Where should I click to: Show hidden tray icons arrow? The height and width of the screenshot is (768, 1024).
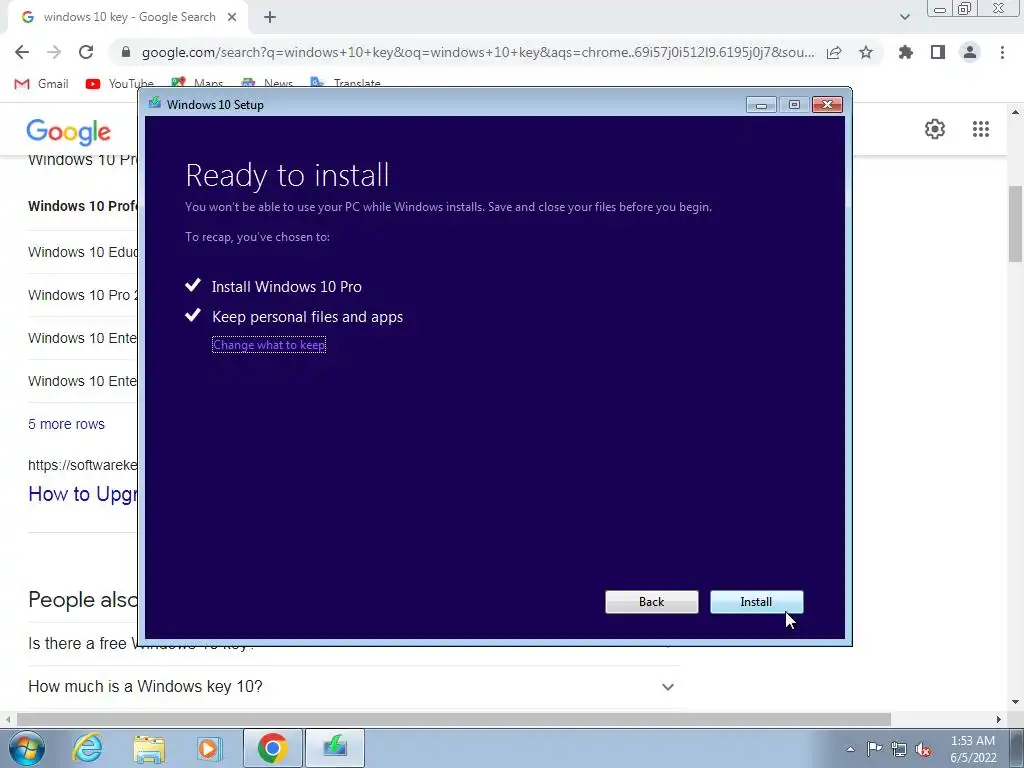click(850, 749)
